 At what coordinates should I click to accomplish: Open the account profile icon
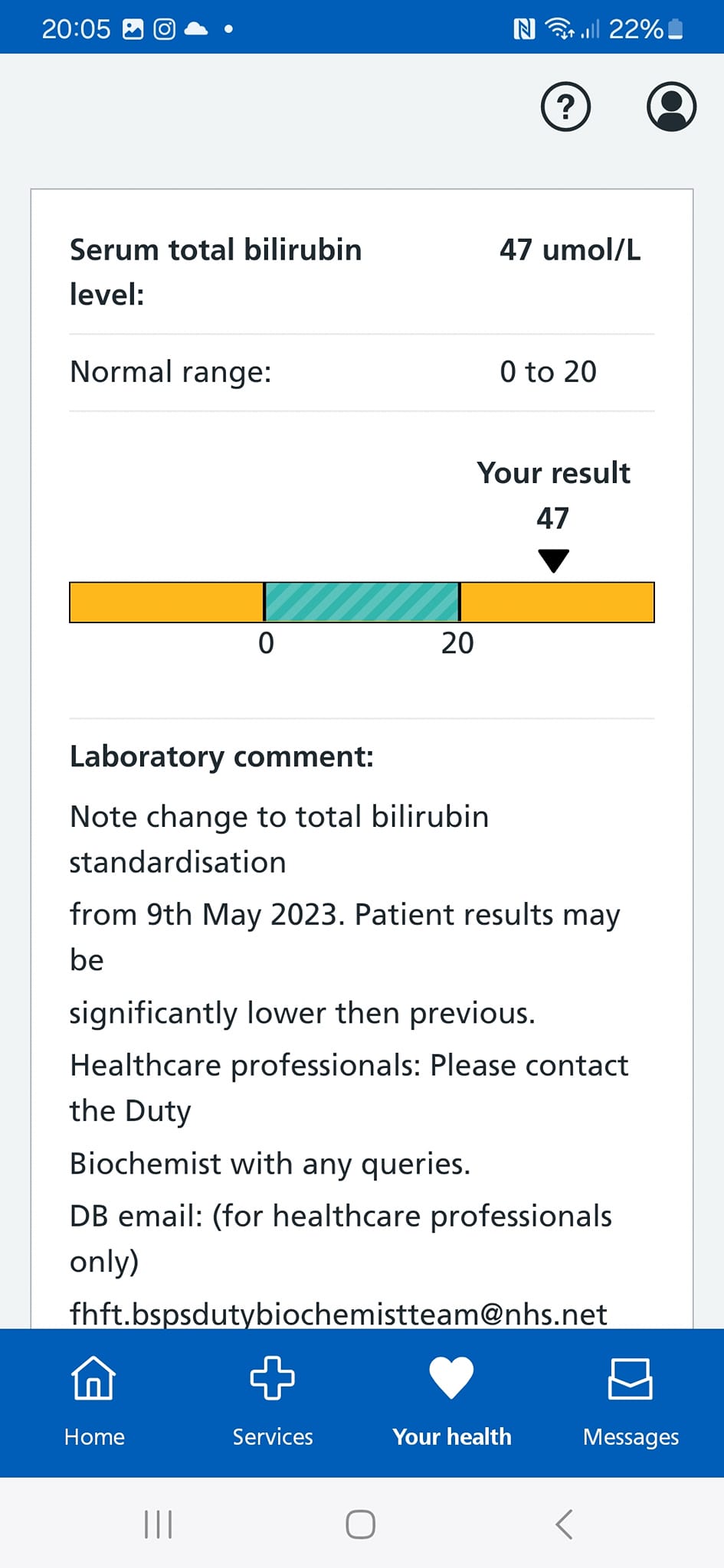click(671, 106)
